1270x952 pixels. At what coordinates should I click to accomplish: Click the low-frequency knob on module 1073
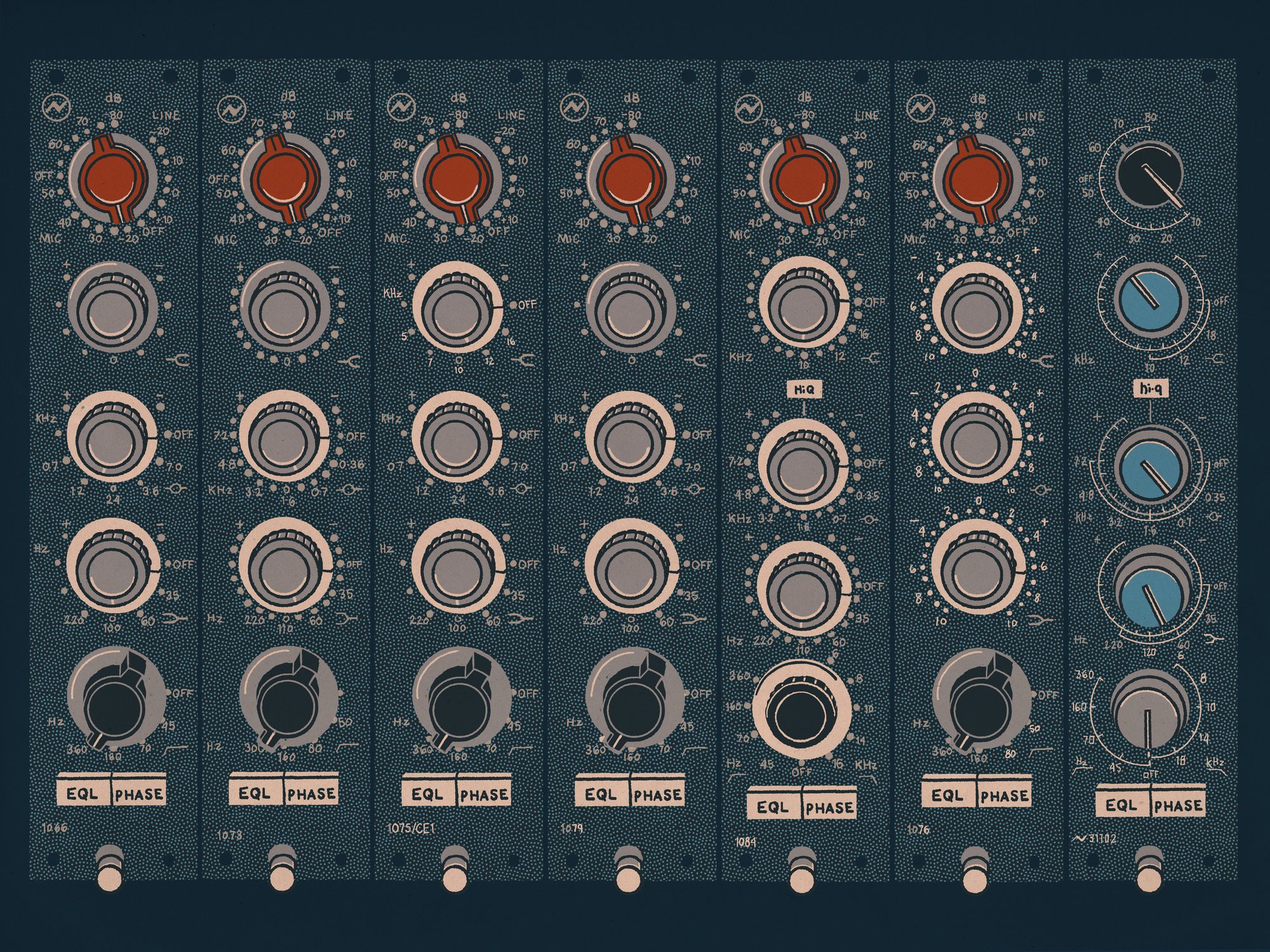(x=284, y=567)
